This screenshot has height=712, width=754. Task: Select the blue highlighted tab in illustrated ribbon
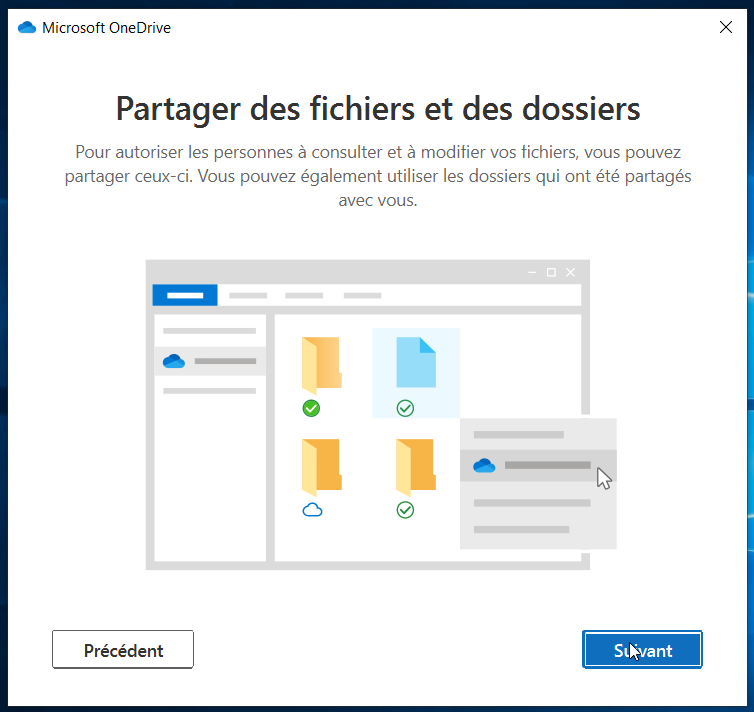tap(184, 295)
